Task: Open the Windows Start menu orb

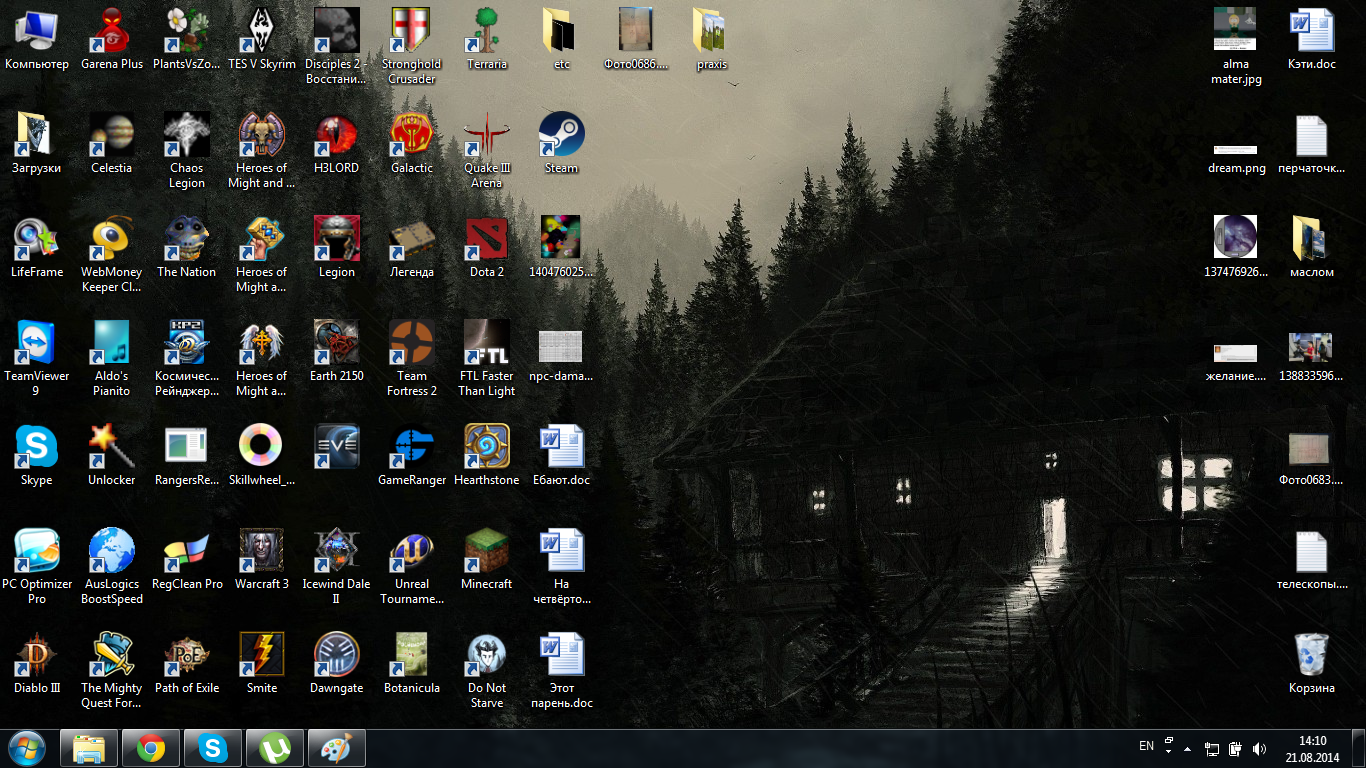Action: pos(27,748)
